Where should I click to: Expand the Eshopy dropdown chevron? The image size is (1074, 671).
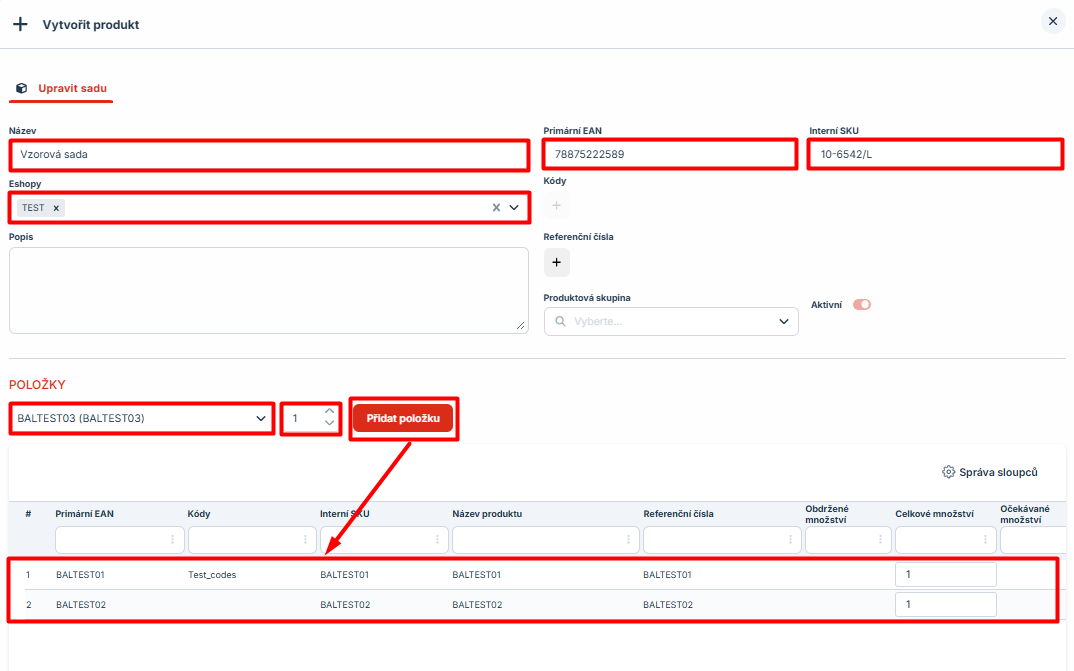point(514,208)
